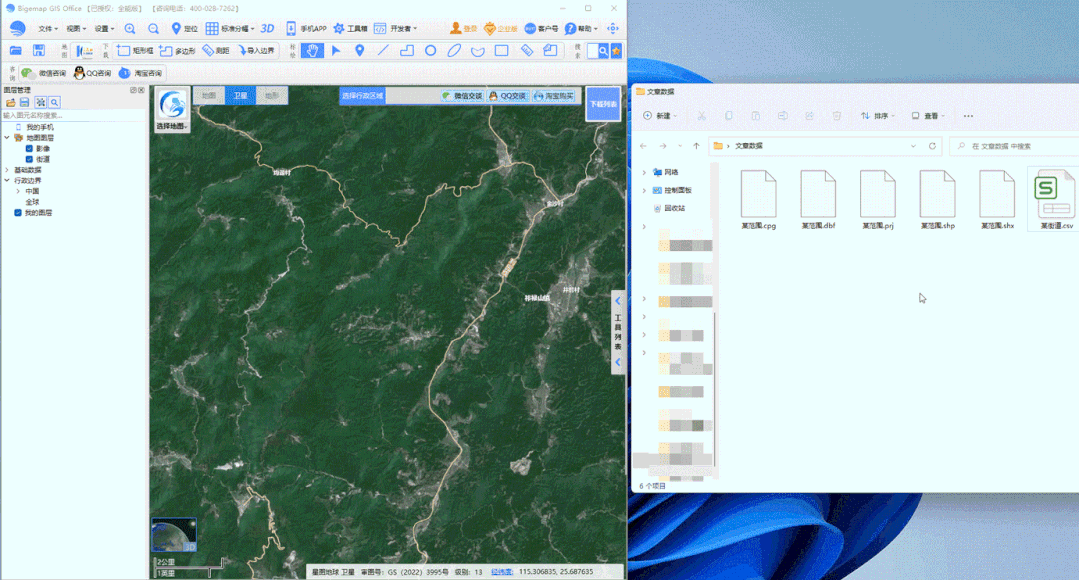Click the 下载列表 button
The width and height of the screenshot is (1079, 580).
[603, 104]
